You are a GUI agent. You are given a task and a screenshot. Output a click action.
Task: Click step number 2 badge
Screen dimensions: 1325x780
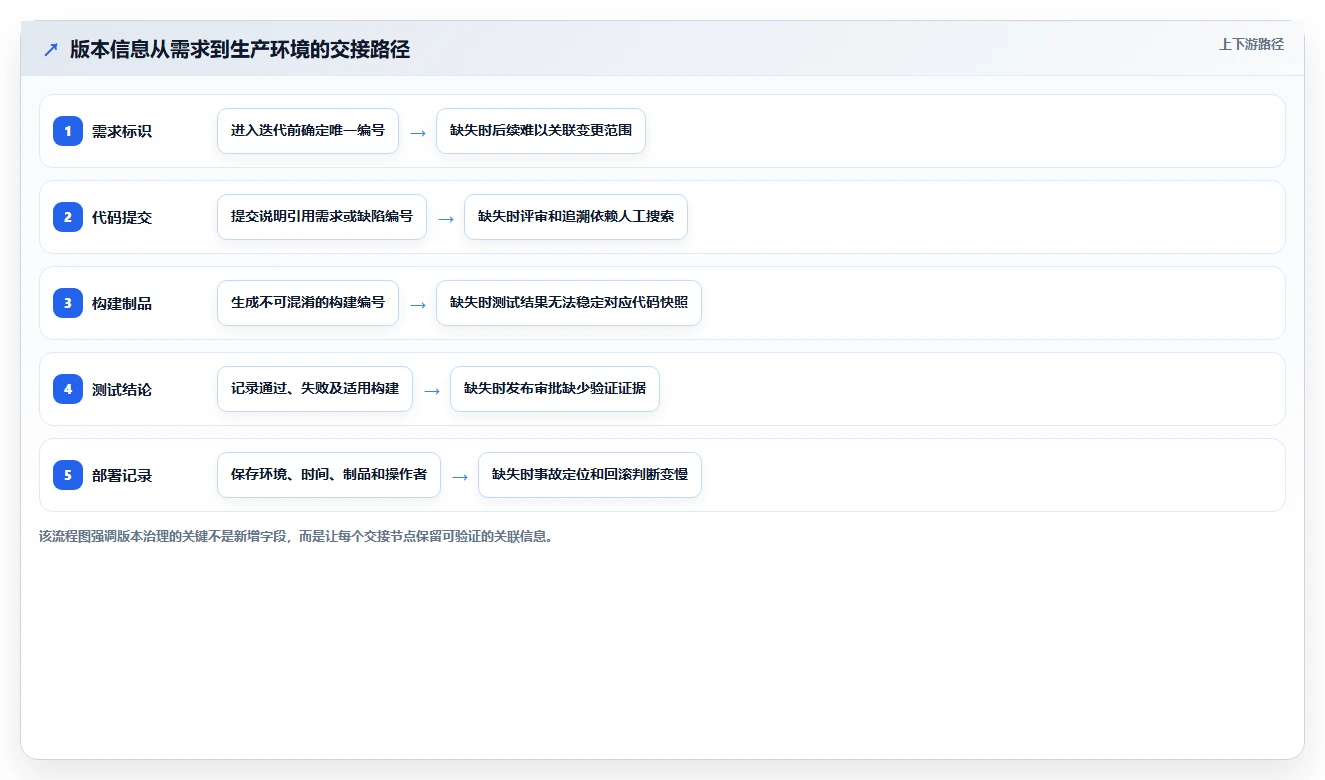[x=68, y=217]
